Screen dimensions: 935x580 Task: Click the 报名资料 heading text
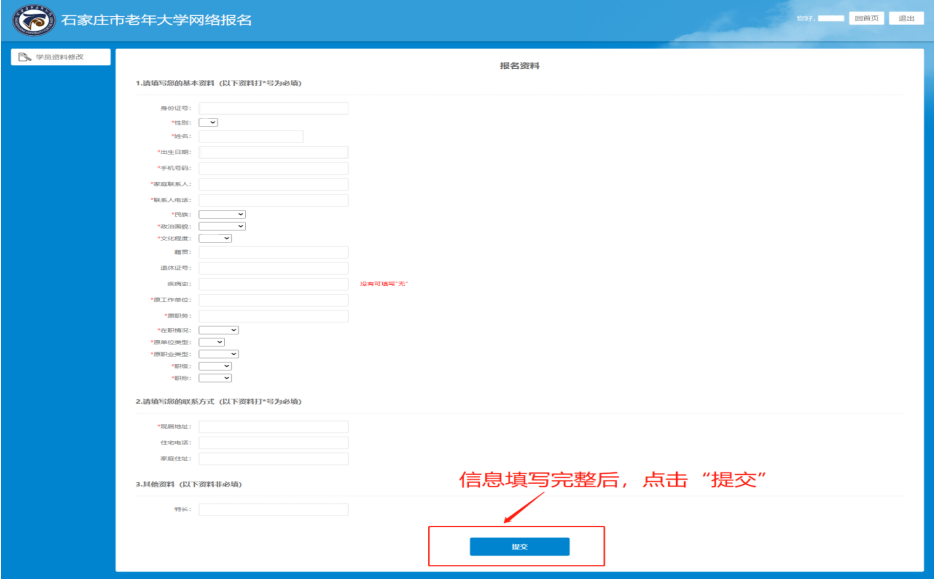(519, 66)
